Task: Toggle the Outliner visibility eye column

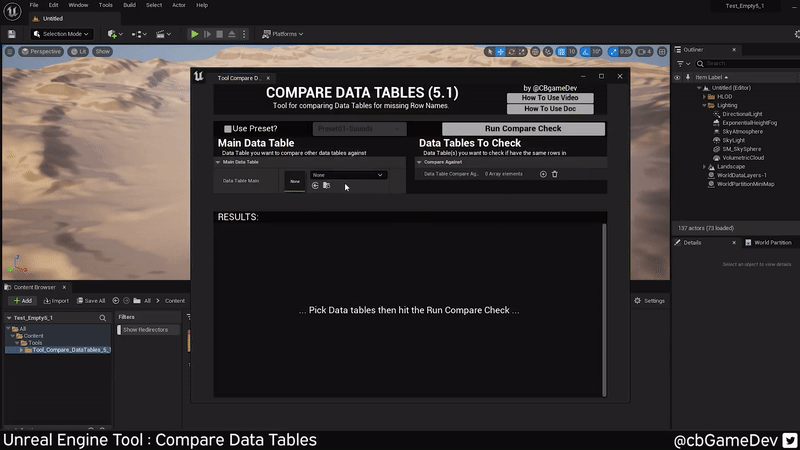Action: tap(677, 77)
